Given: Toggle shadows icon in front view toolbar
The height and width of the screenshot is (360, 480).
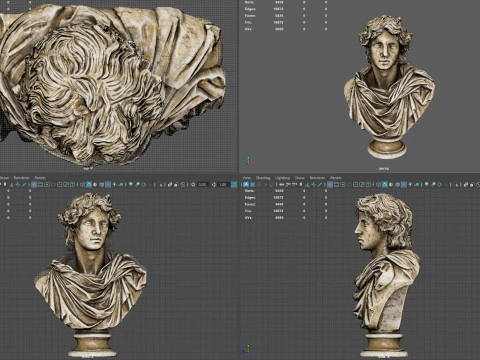Looking at the screenshot, I should coord(121,184).
